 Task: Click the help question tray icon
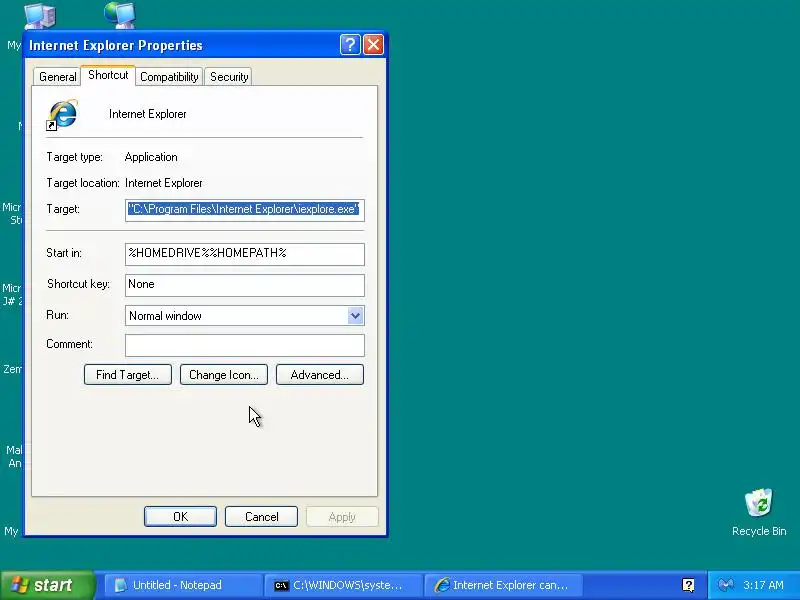(688, 585)
